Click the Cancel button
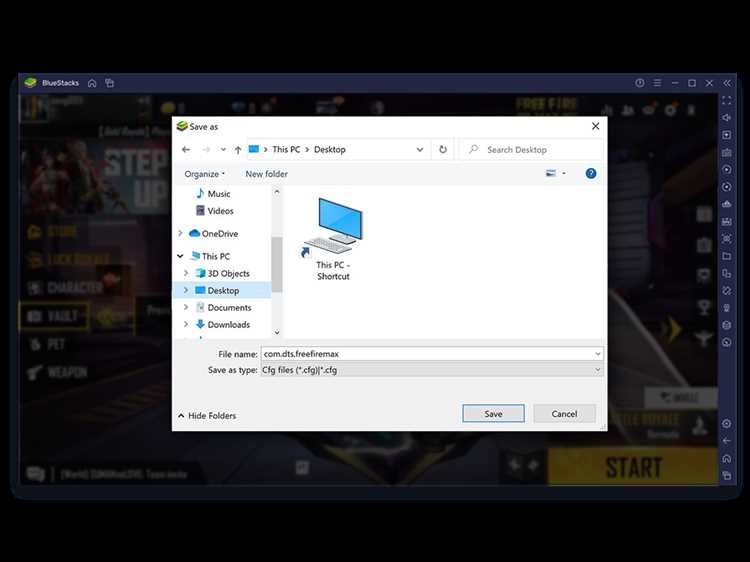 pos(564,414)
